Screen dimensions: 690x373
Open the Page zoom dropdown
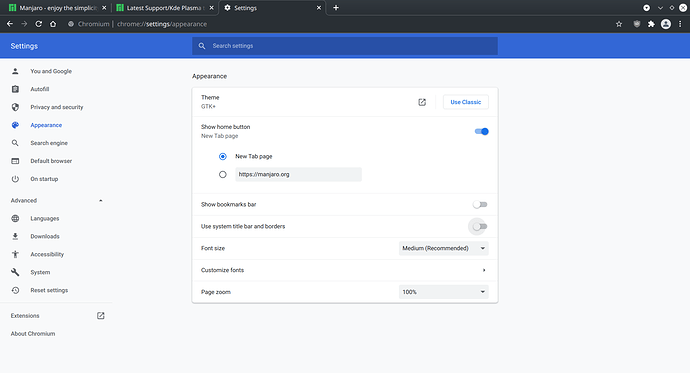[x=444, y=292]
